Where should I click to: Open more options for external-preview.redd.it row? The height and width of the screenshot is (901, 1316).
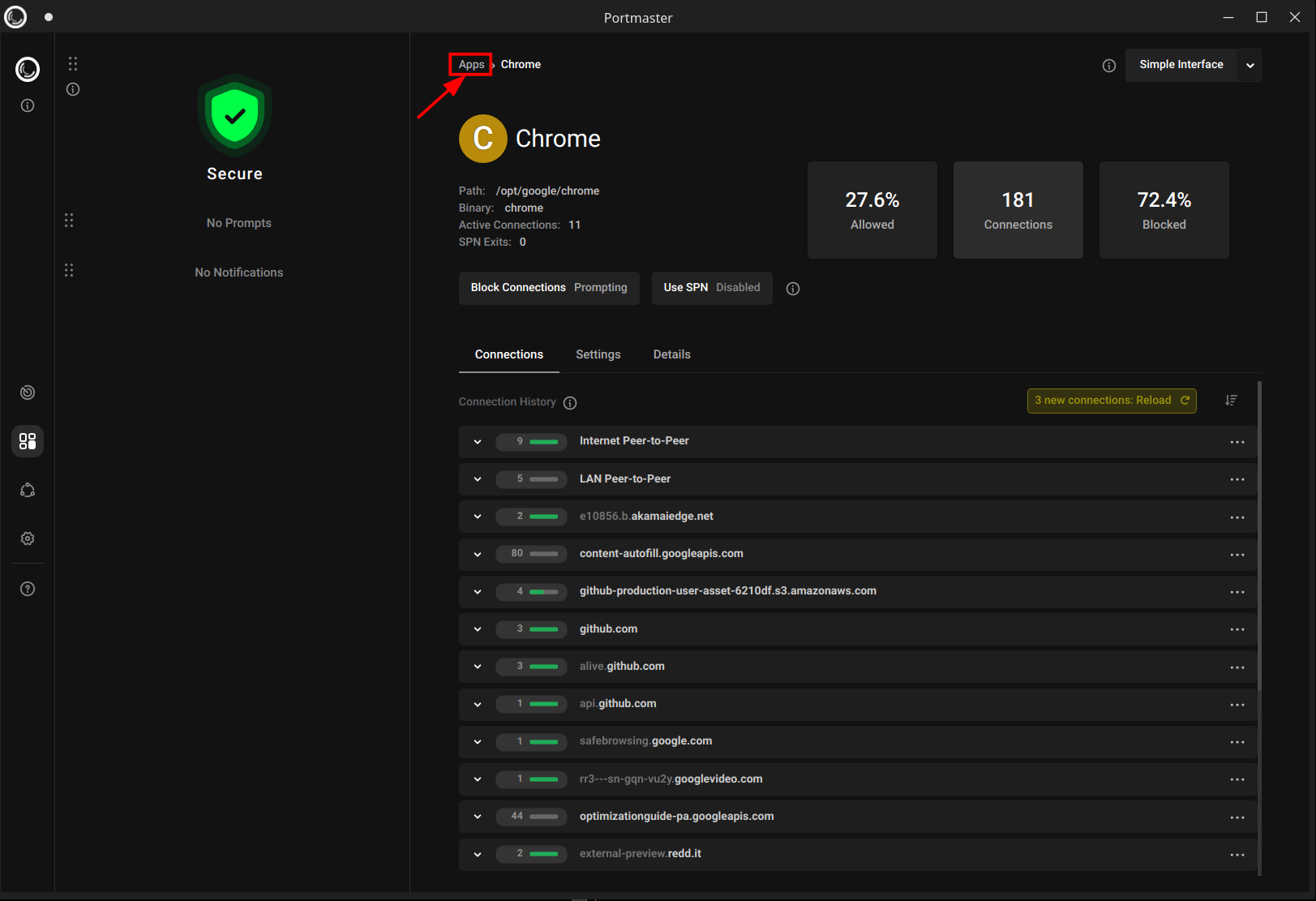click(x=1237, y=855)
